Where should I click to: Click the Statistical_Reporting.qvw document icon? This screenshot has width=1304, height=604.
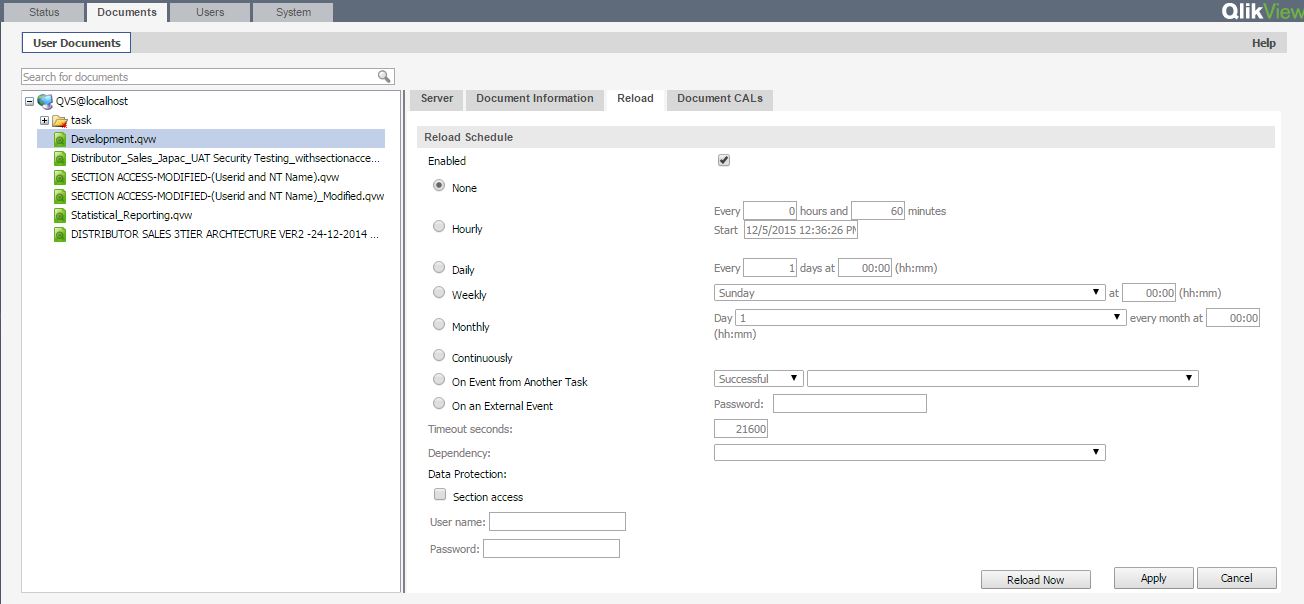[60, 215]
